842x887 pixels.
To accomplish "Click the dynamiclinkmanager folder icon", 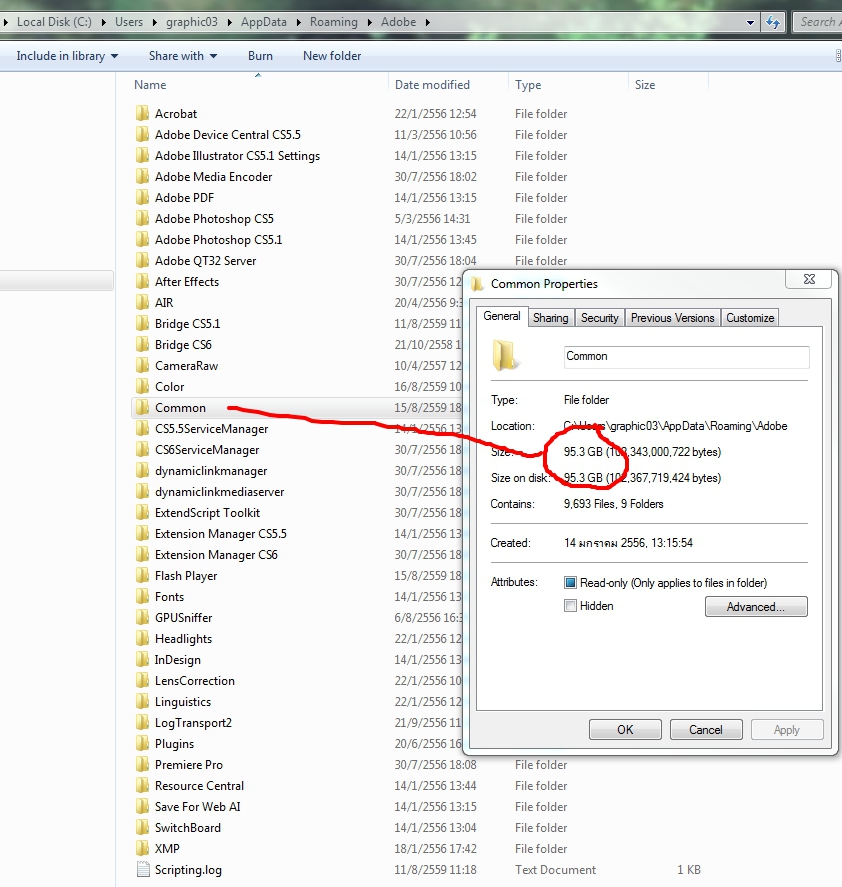I will click(143, 470).
